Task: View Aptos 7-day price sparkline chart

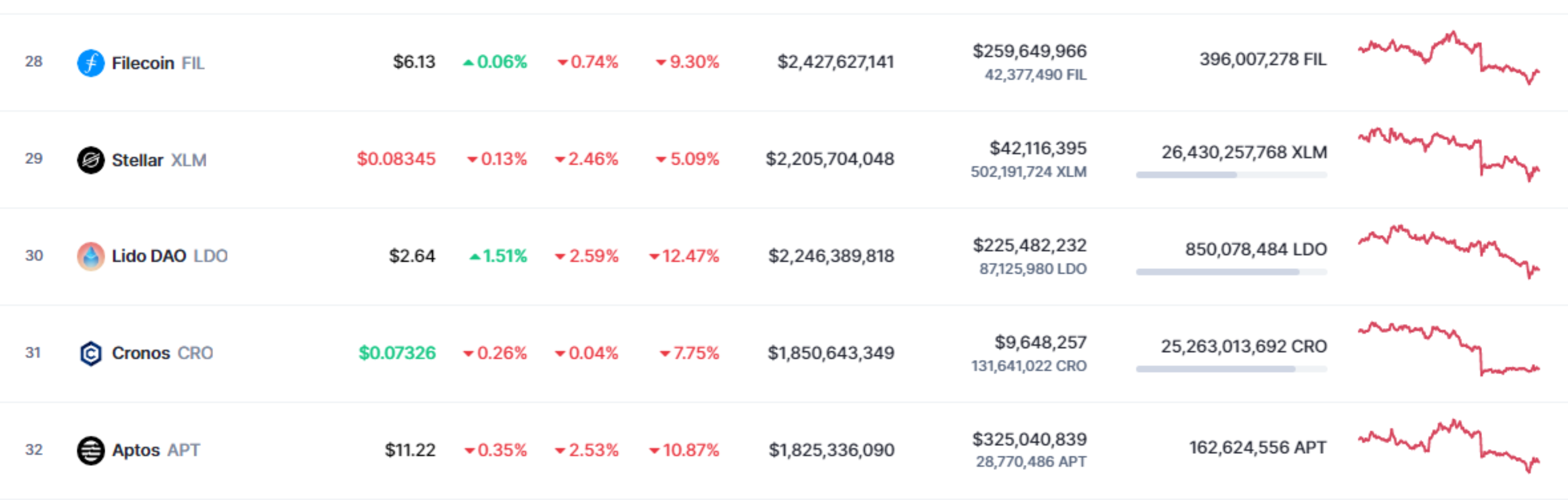Action: 1449,446
